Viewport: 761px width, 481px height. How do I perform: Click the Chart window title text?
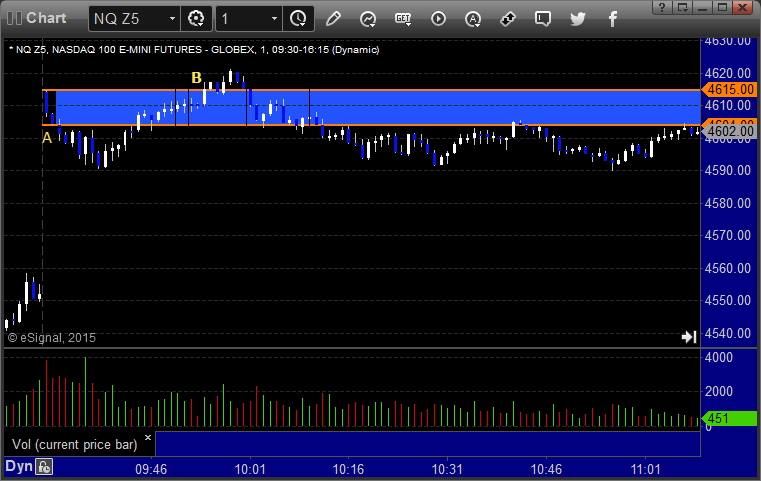pos(46,18)
